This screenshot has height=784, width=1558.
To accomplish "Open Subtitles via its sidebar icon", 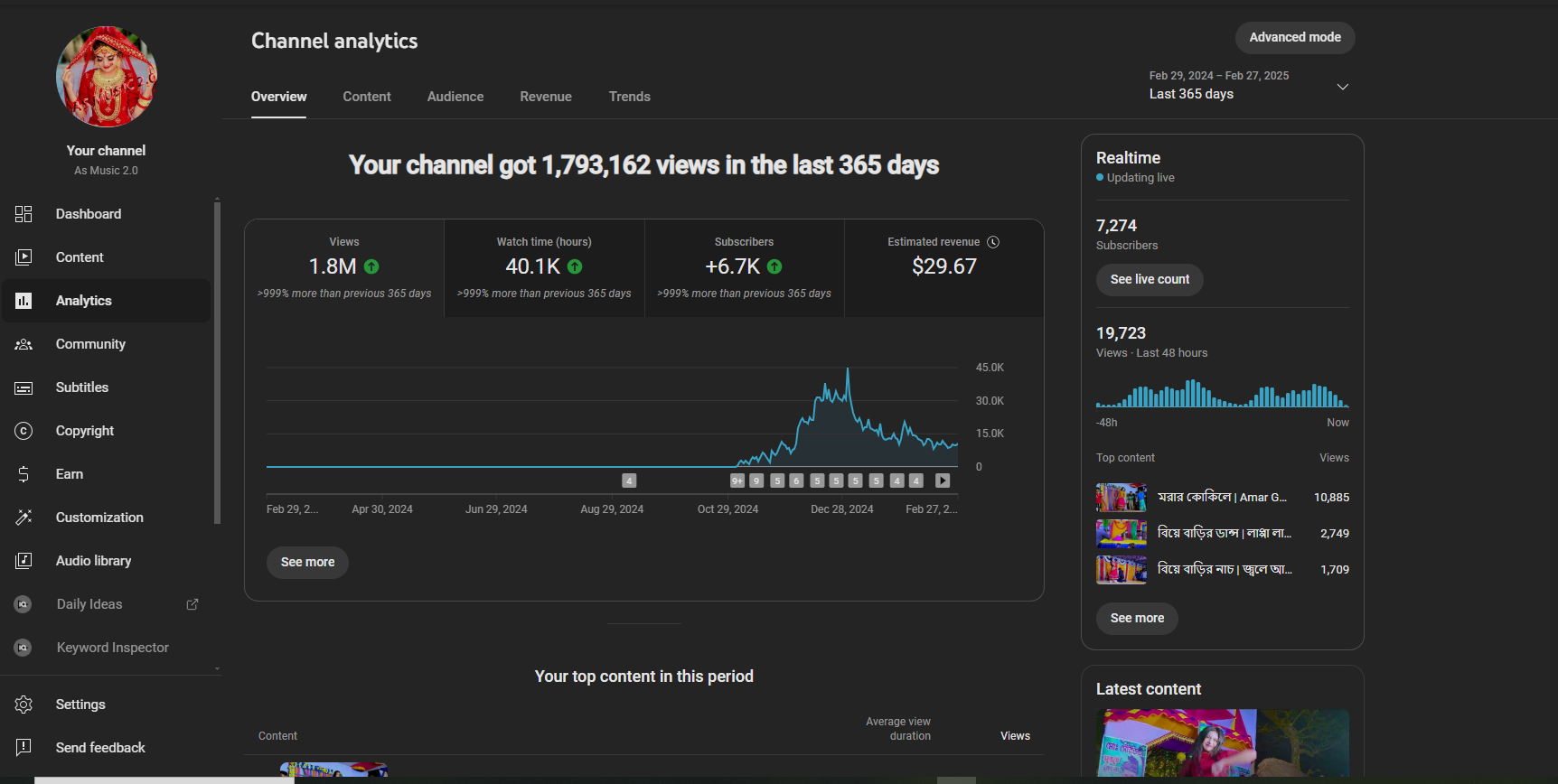I will [x=23, y=387].
